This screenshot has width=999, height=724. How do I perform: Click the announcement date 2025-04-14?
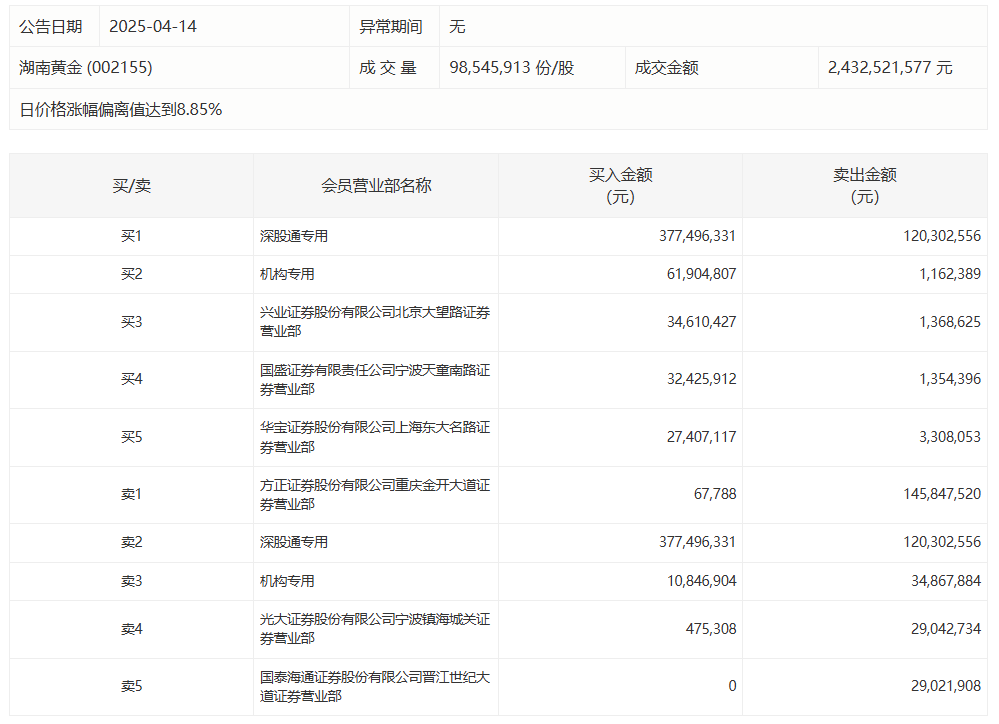[153, 27]
